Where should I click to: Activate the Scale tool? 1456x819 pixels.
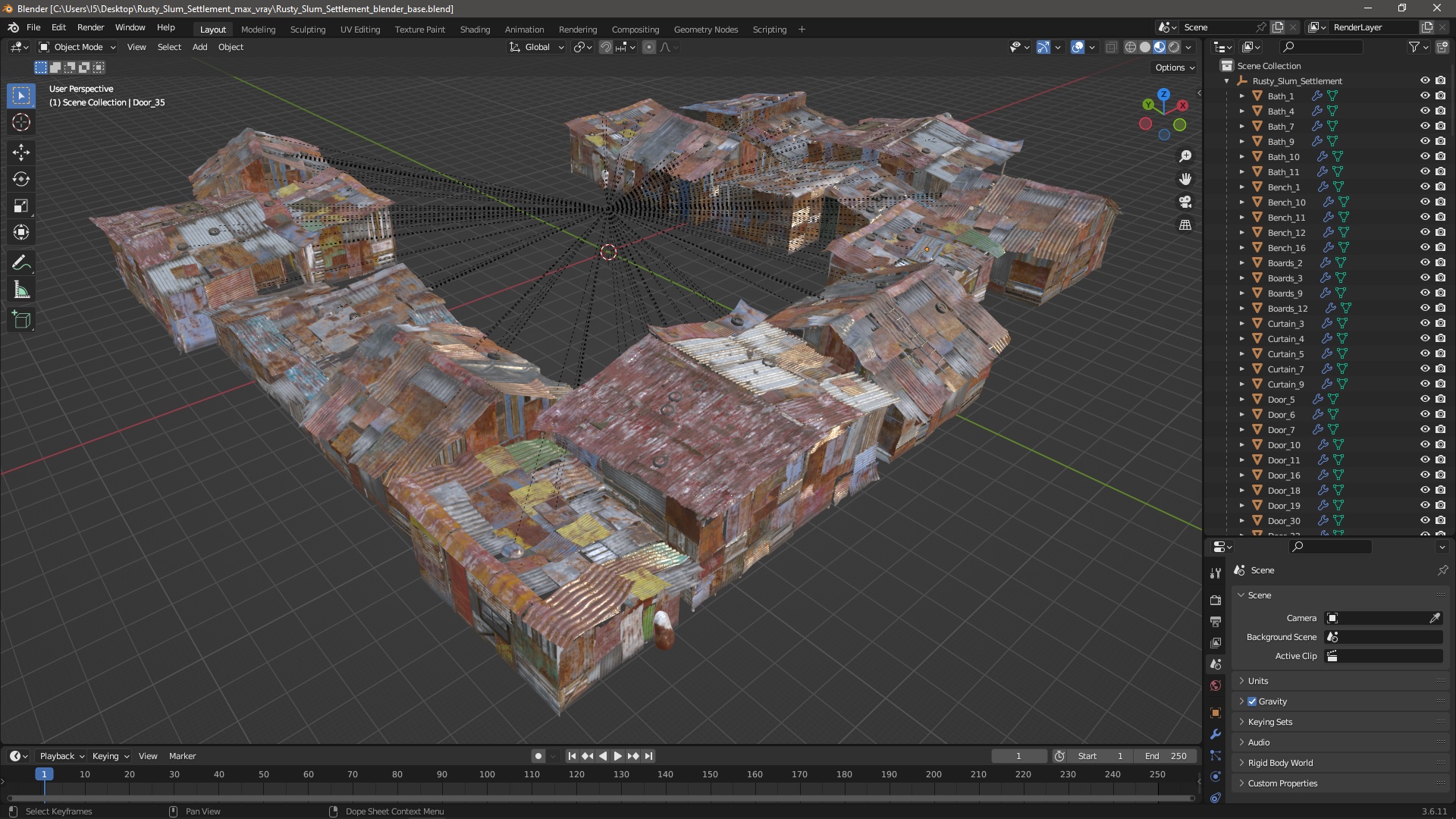click(x=21, y=206)
